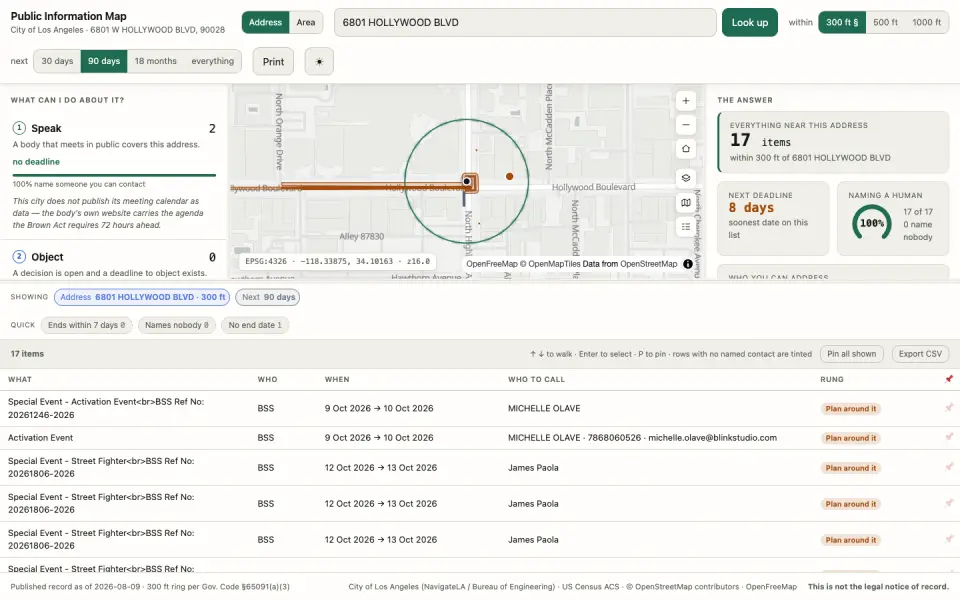Viewport: 960px width, 600px height.
Task: Zoom in on the map
Action: coord(686,101)
